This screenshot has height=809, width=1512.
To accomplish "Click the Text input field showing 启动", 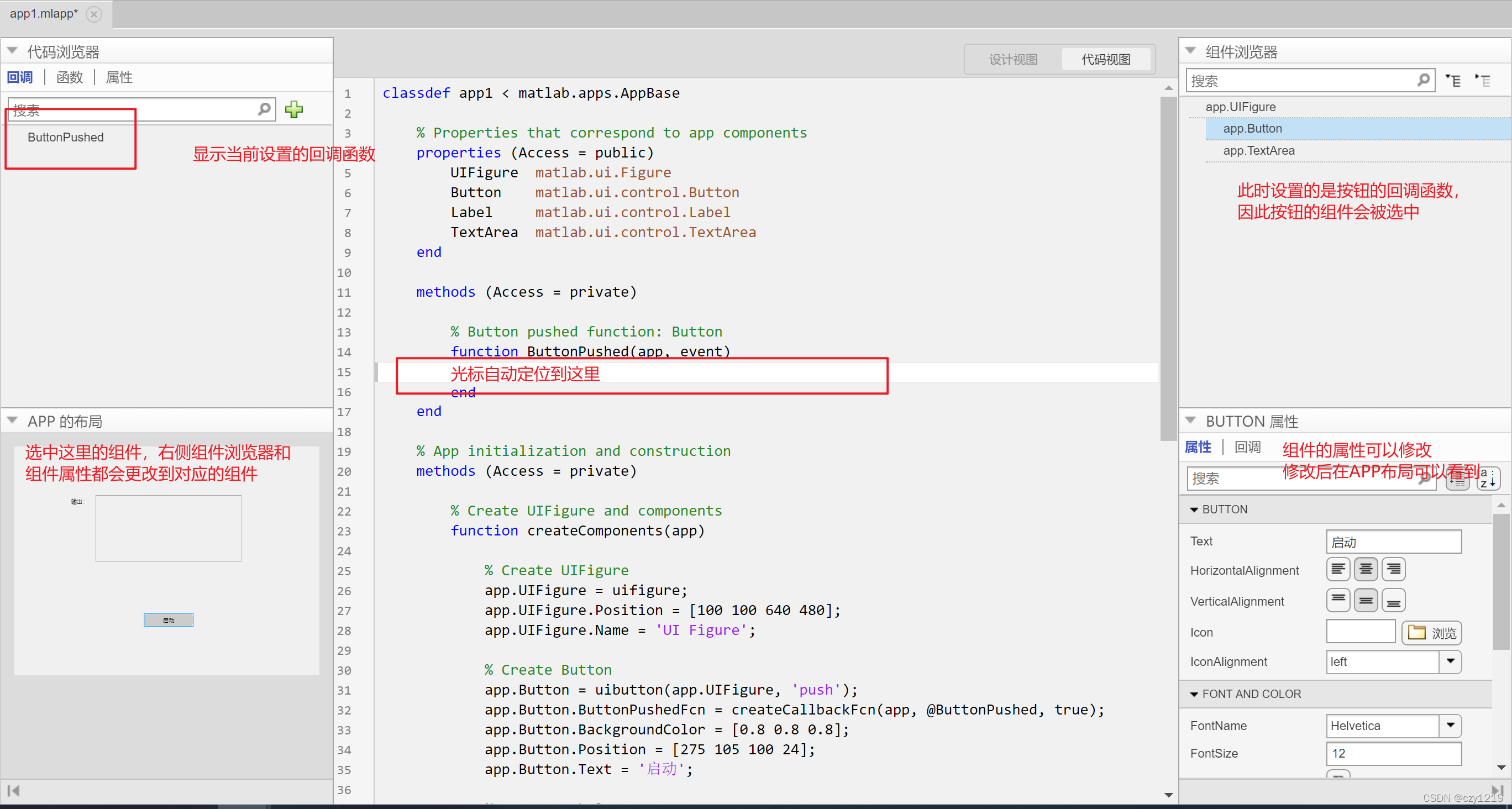I will pyautogui.click(x=1393, y=540).
